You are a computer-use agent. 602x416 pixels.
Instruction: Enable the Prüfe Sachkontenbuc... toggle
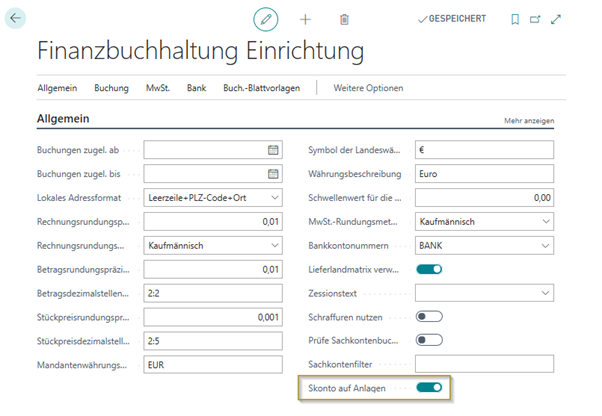click(429, 340)
